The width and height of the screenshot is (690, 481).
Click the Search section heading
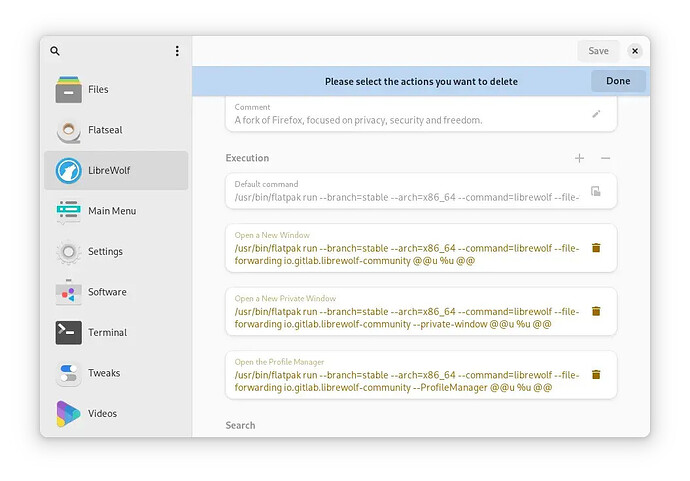pyautogui.click(x=240, y=426)
